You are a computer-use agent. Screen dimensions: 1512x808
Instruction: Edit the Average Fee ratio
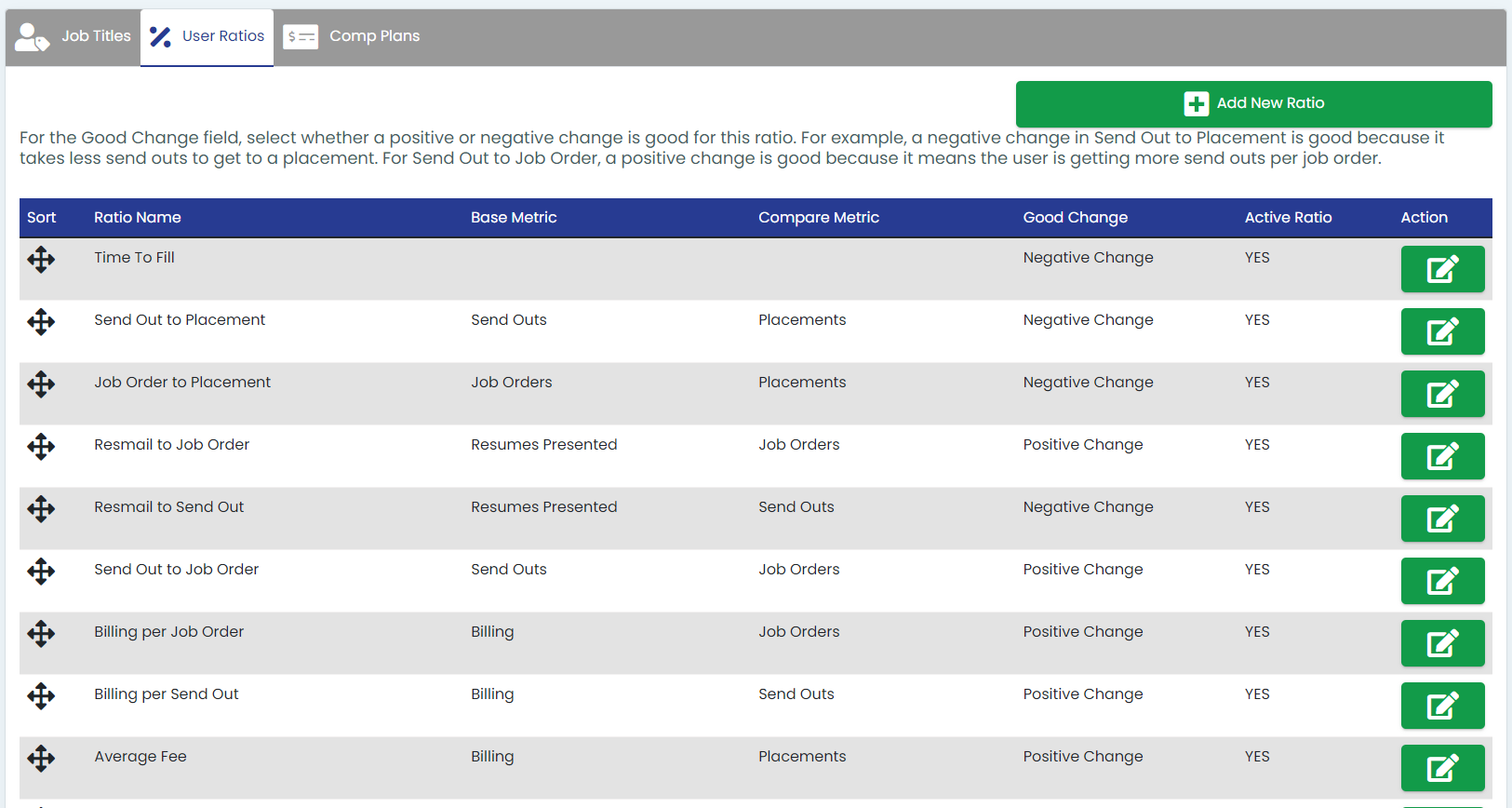tap(1442, 768)
